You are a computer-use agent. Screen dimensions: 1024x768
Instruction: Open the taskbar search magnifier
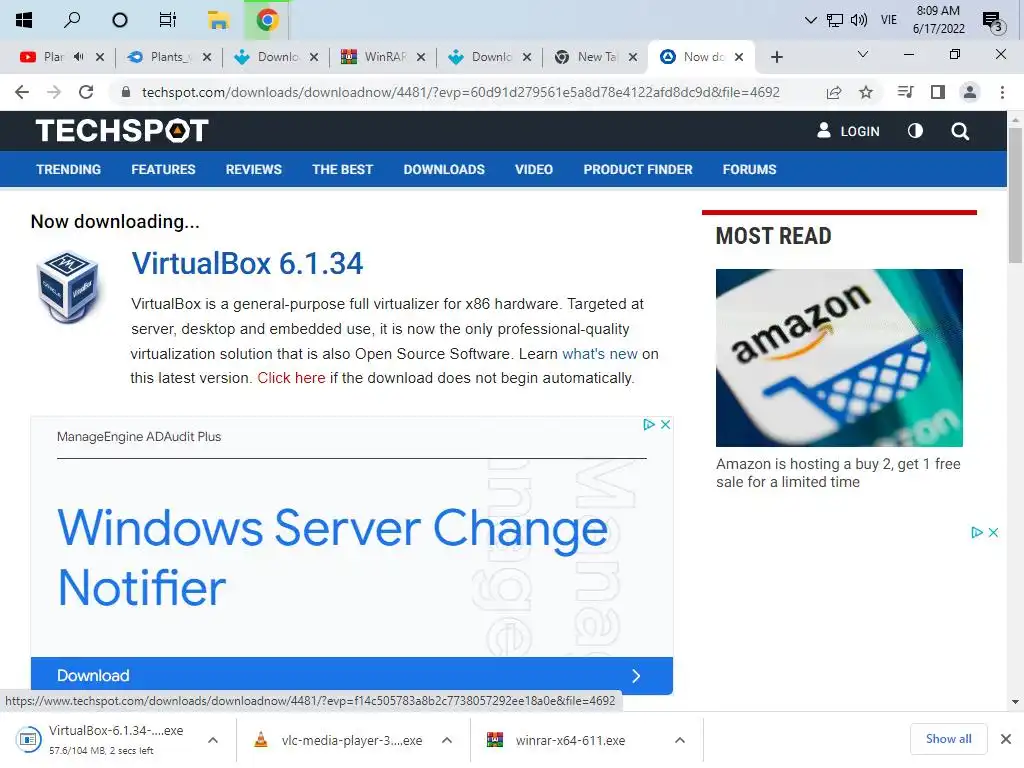click(x=72, y=20)
